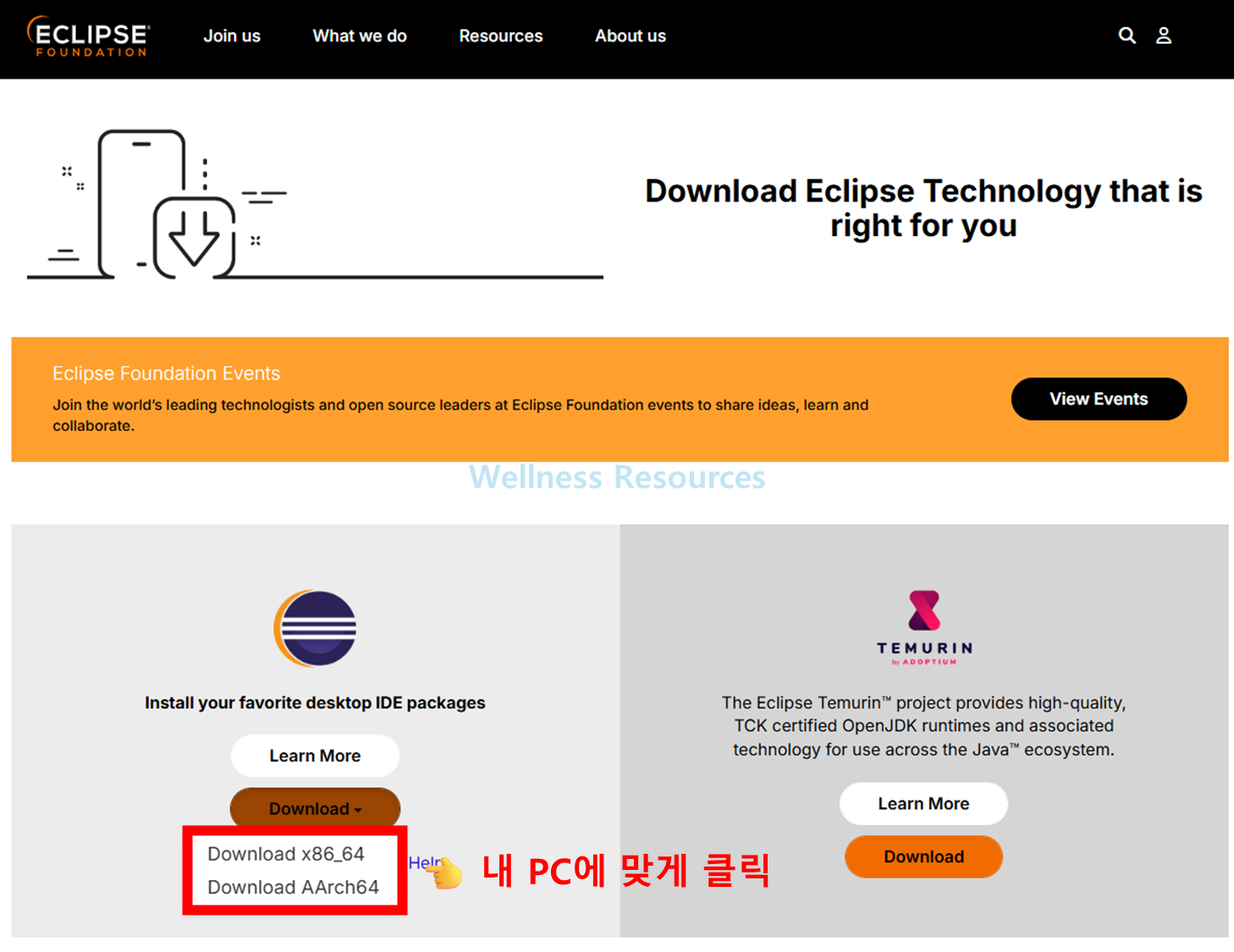The image size is (1234, 952).
Task: Open the About us menu
Action: pyautogui.click(x=631, y=36)
